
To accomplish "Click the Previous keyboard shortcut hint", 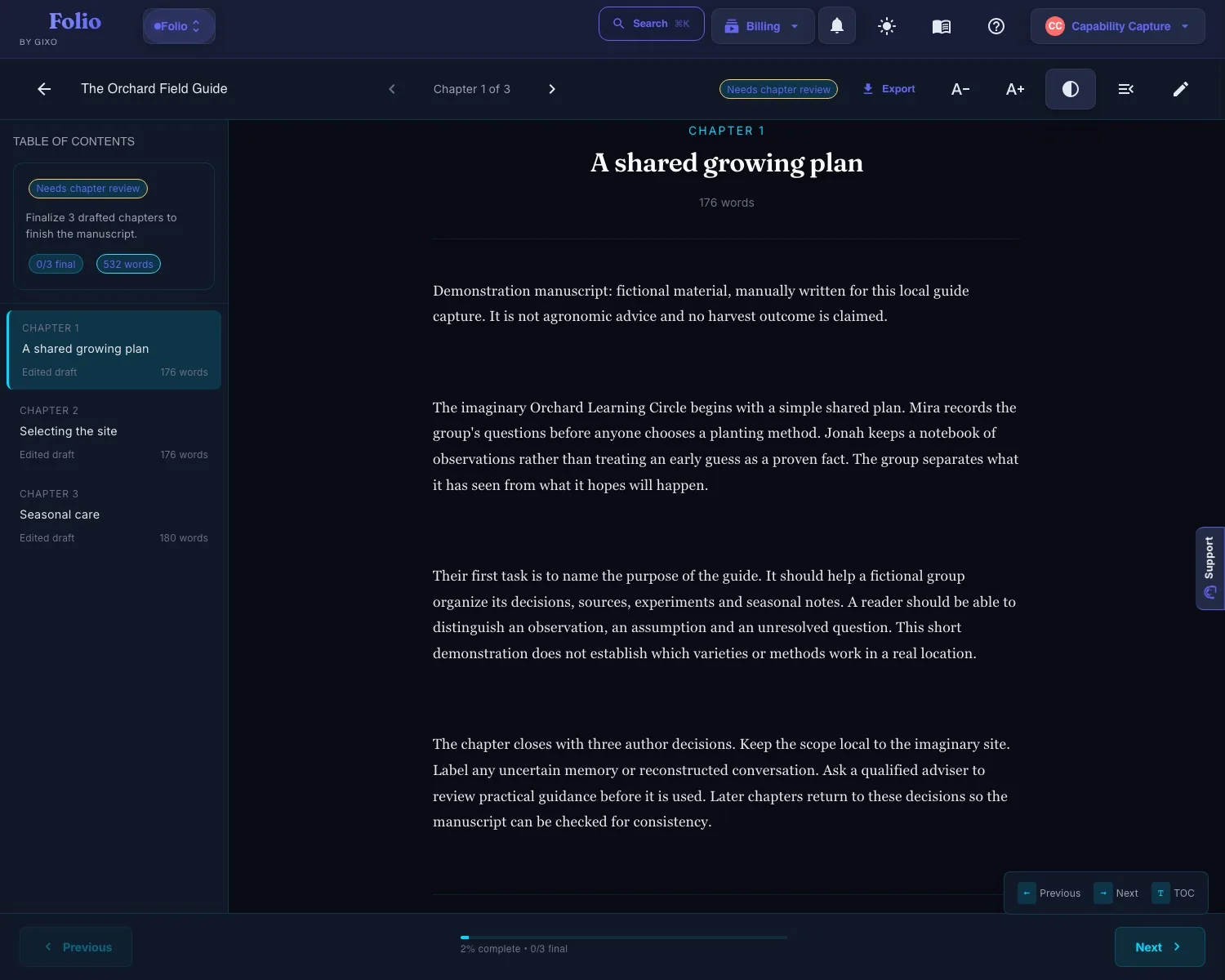I will (x=1049, y=893).
